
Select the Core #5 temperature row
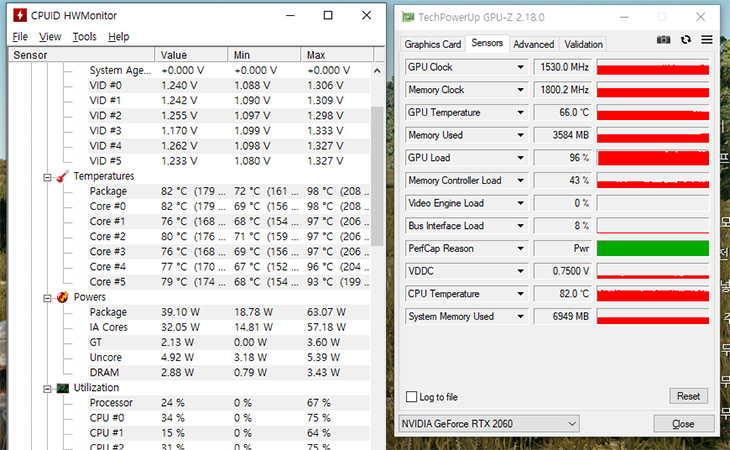pos(229,282)
